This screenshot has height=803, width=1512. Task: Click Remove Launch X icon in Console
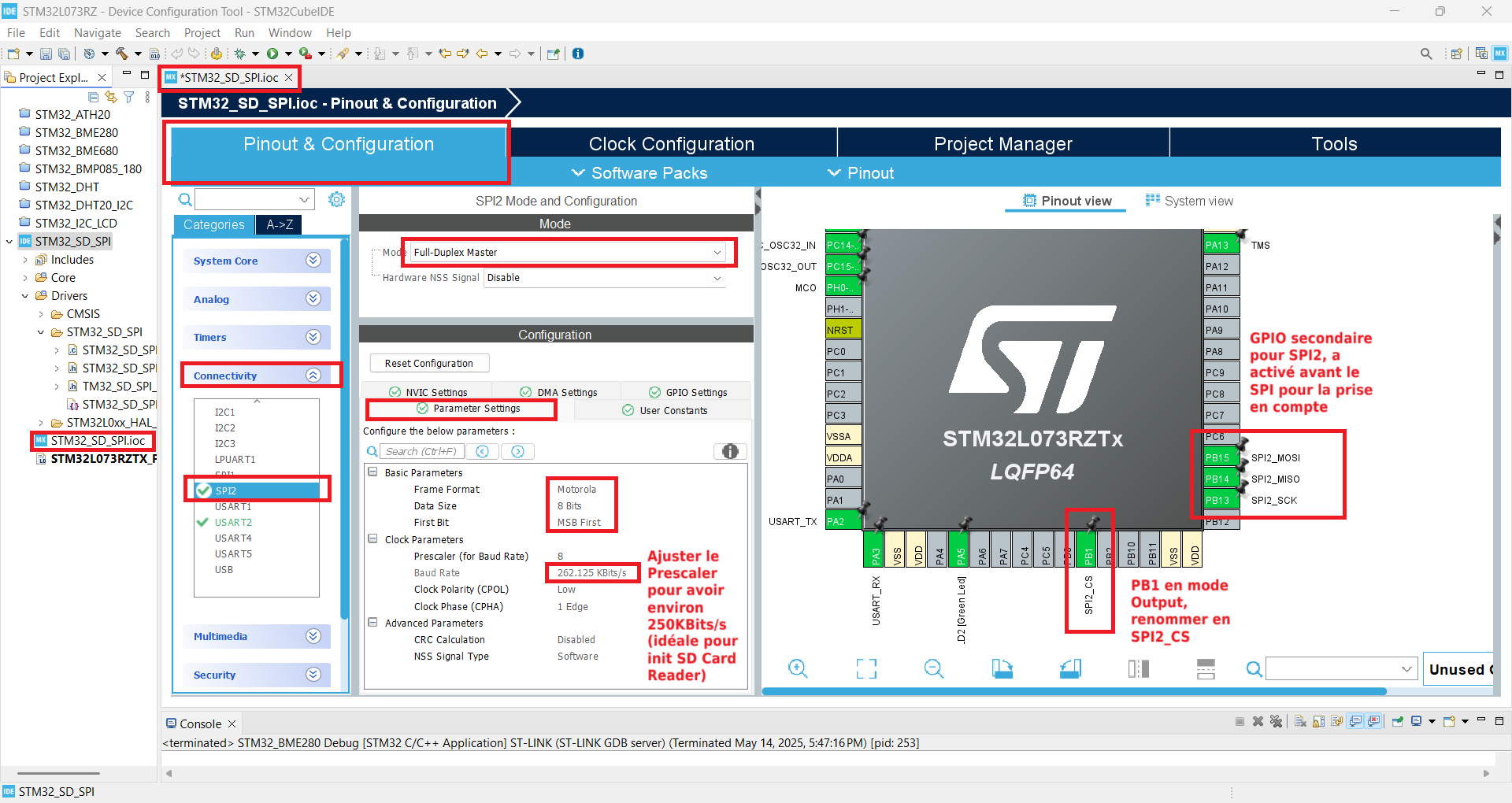click(x=1258, y=721)
